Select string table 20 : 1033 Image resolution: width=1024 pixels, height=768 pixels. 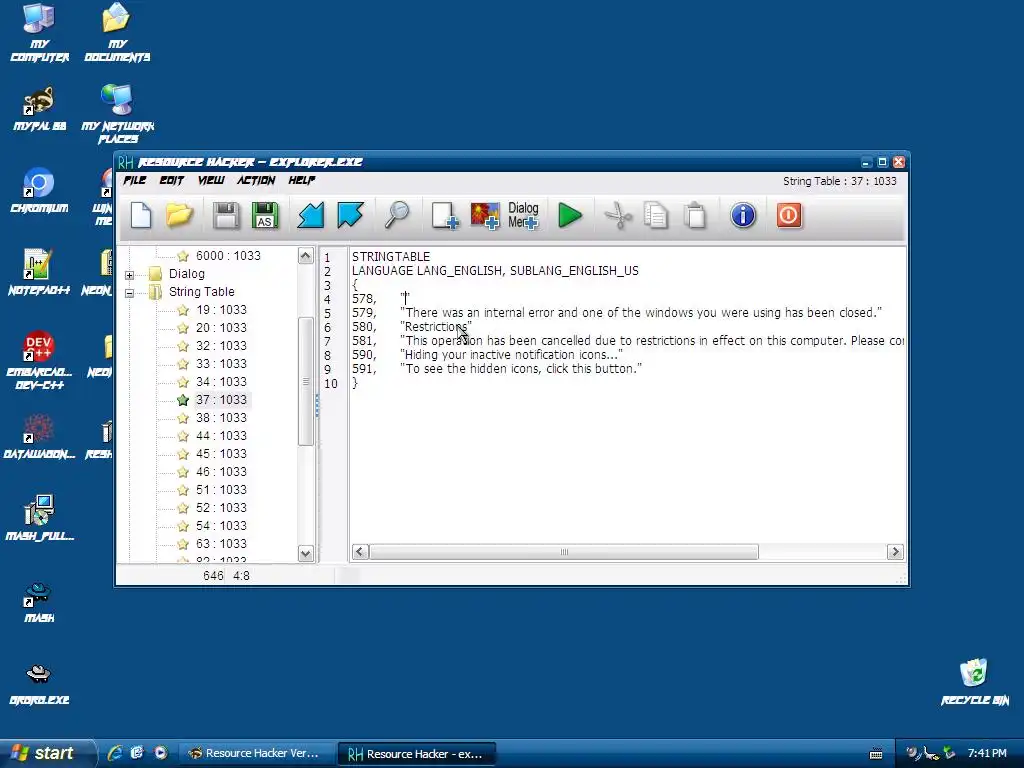pyautogui.click(x=221, y=328)
